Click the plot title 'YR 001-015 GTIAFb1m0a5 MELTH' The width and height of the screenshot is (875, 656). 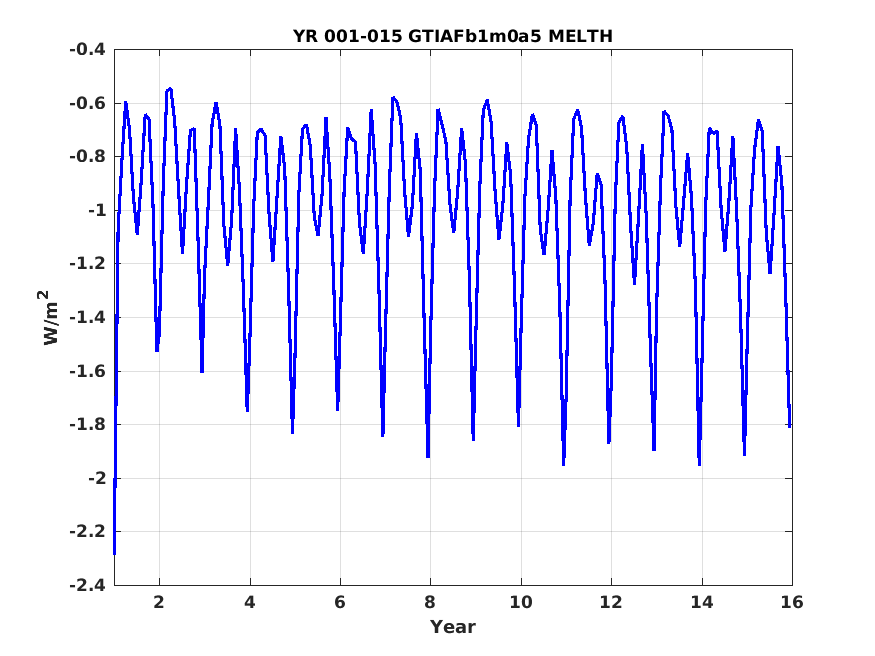click(x=453, y=36)
